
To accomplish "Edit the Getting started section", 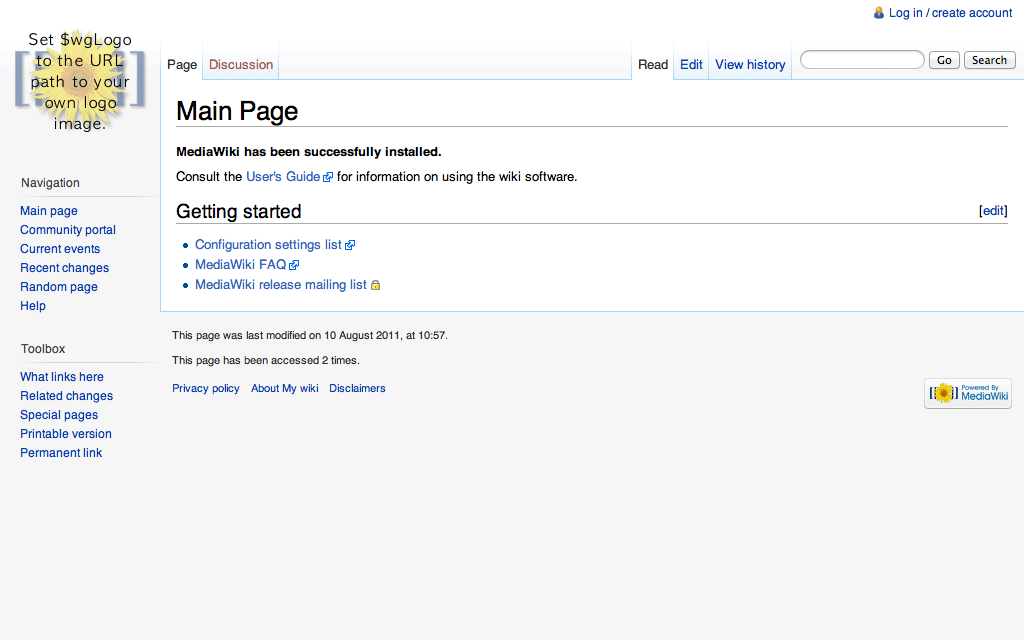I will coord(993,211).
